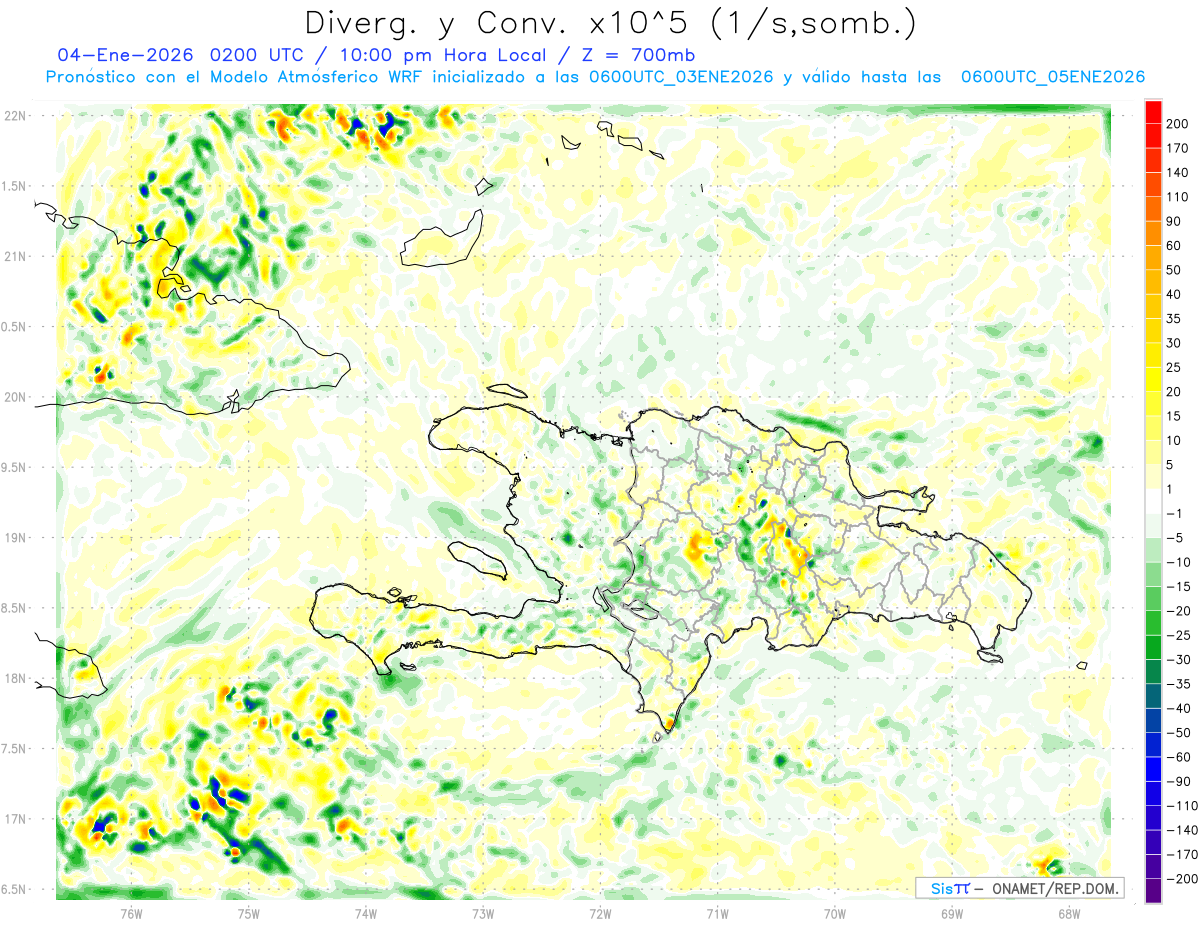Click the positive '40' color scale value
1200x927 pixels.
click(x=1174, y=294)
